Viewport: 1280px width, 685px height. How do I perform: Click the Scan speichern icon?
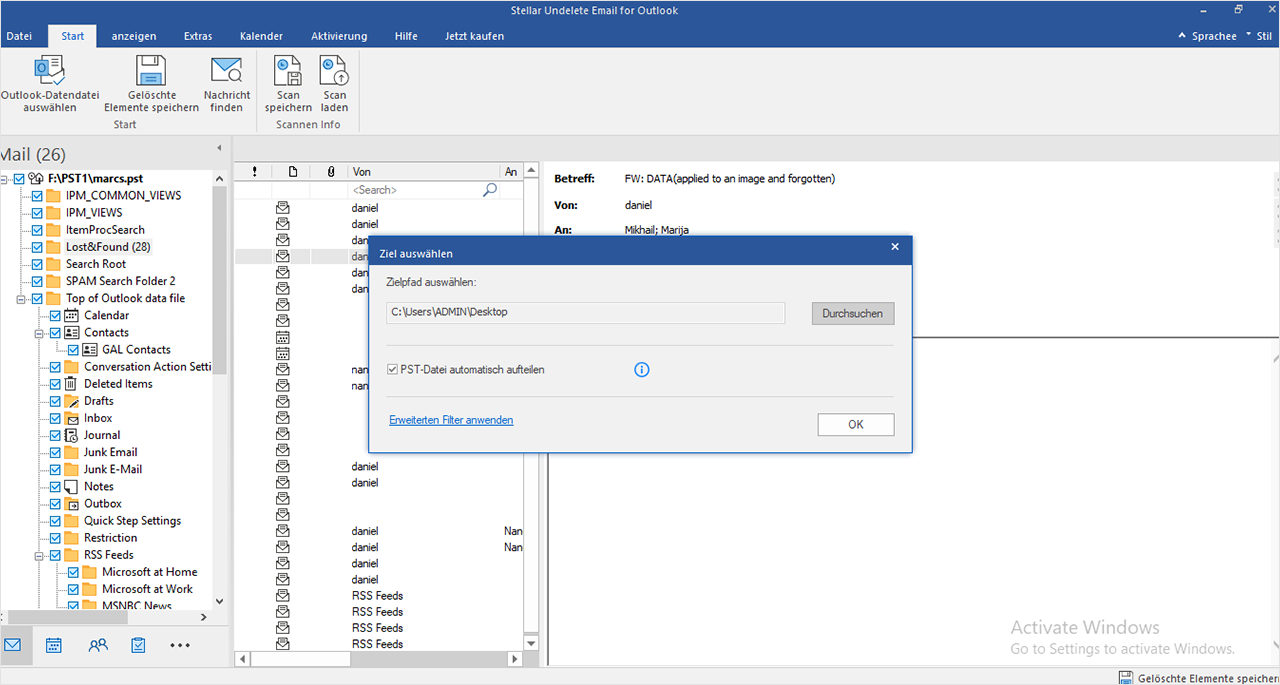[x=288, y=71]
